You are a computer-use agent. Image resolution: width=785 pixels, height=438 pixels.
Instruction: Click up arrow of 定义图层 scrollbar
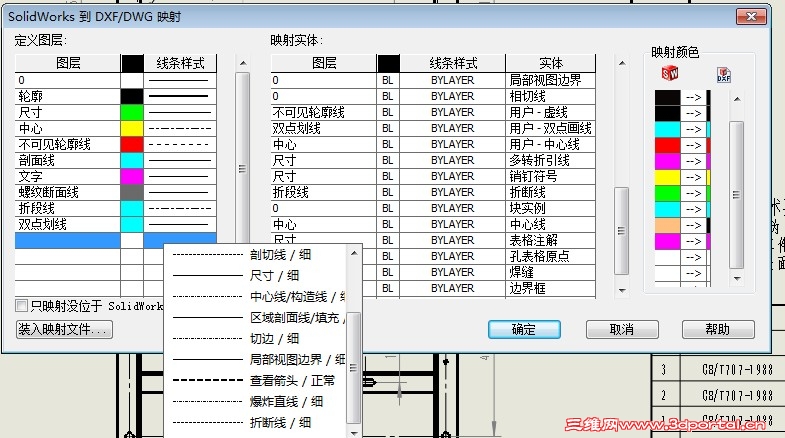coord(243,63)
